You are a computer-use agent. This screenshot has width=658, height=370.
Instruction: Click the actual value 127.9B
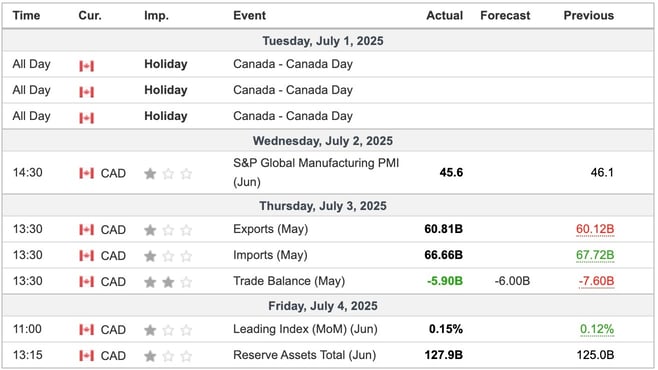444,355
